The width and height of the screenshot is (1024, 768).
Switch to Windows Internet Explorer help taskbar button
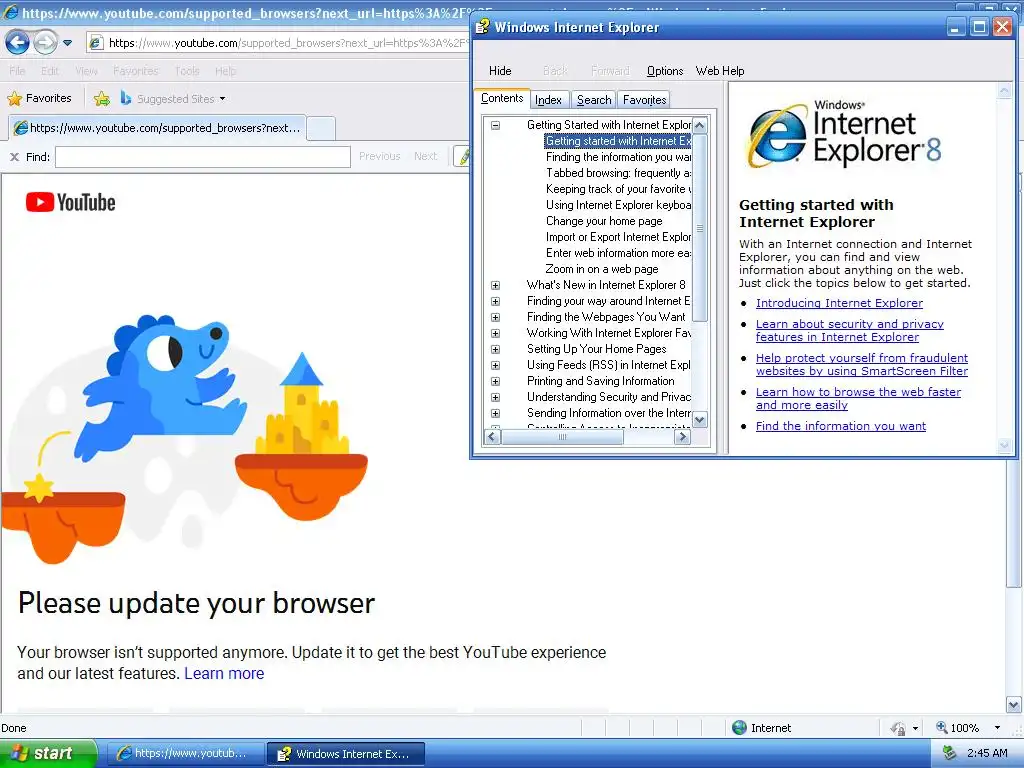tap(346, 754)
